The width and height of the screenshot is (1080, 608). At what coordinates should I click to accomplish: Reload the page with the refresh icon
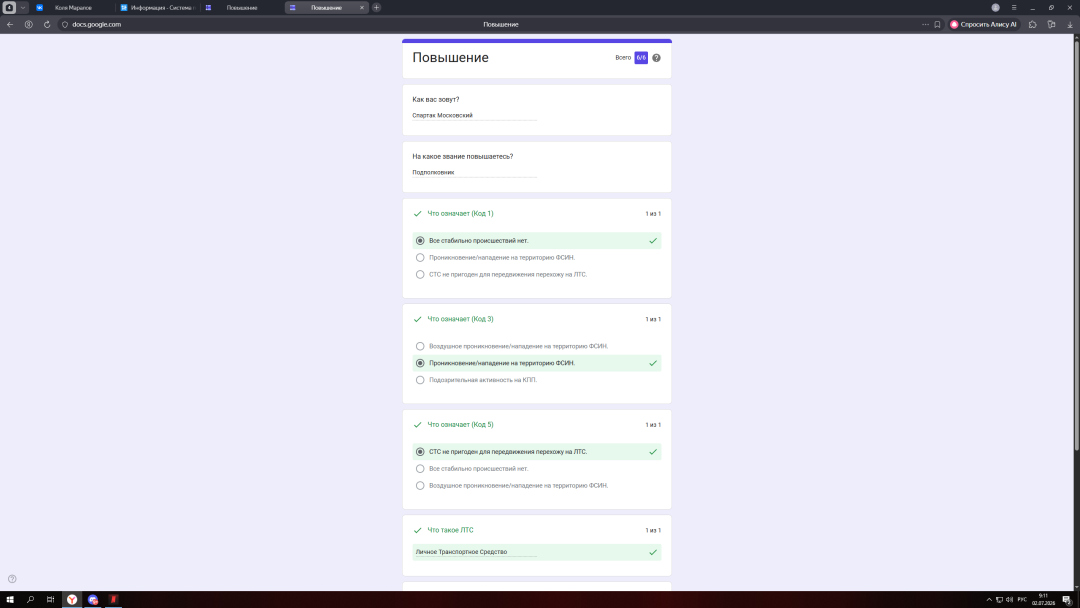click(47, 24)
